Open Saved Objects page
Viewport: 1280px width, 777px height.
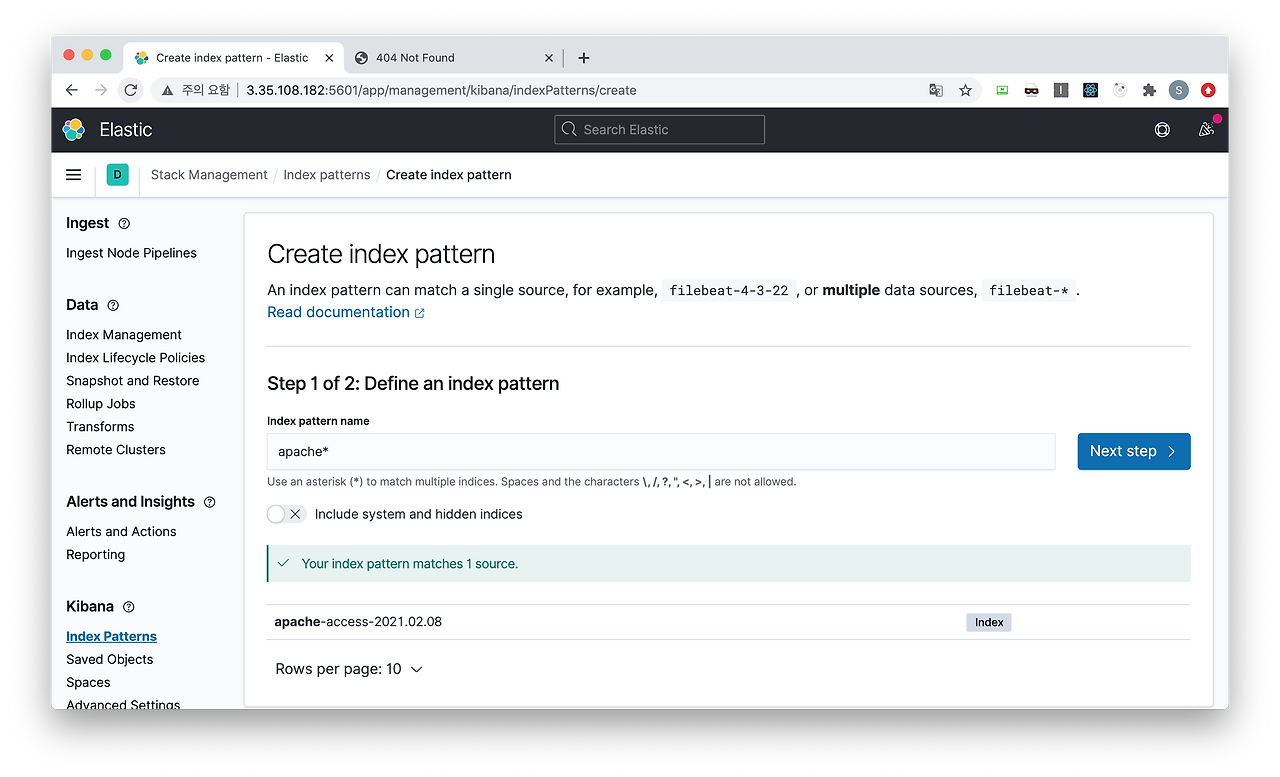(x=109, y=660)
